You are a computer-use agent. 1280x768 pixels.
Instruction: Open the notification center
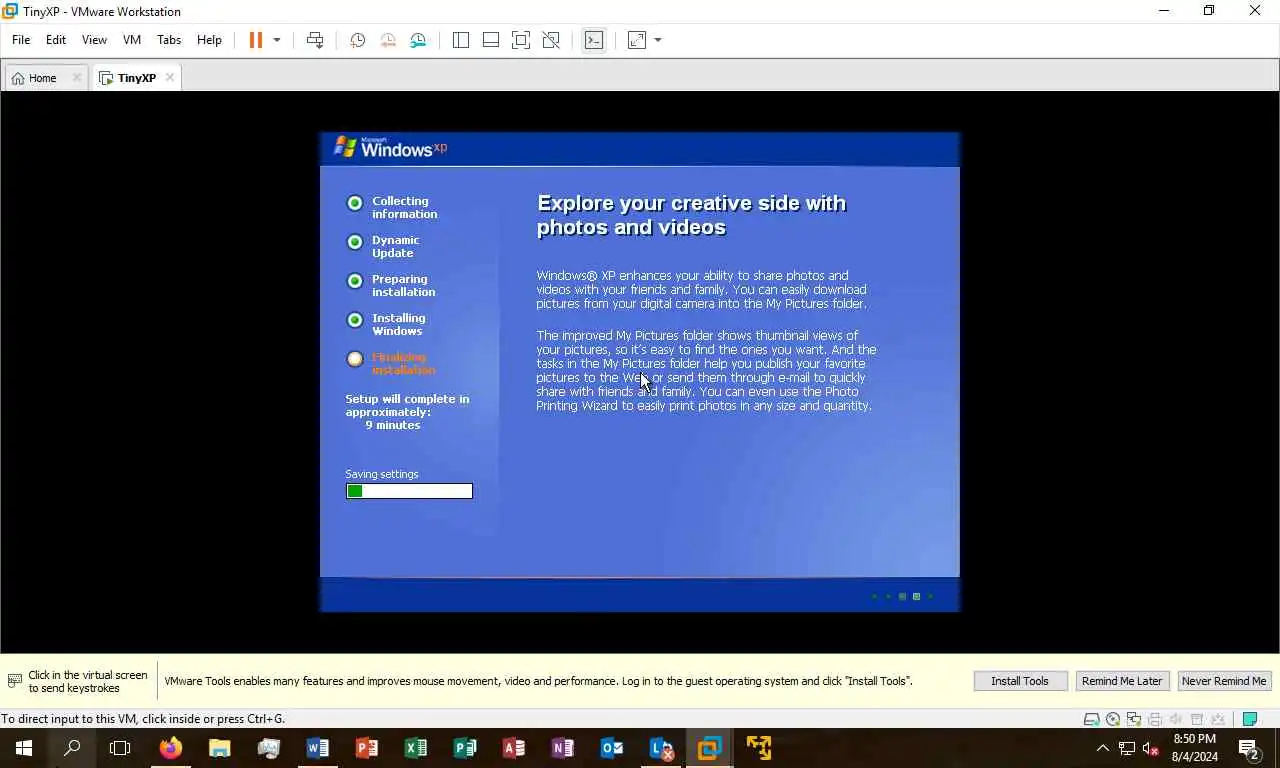click(x=1249, y=748)
